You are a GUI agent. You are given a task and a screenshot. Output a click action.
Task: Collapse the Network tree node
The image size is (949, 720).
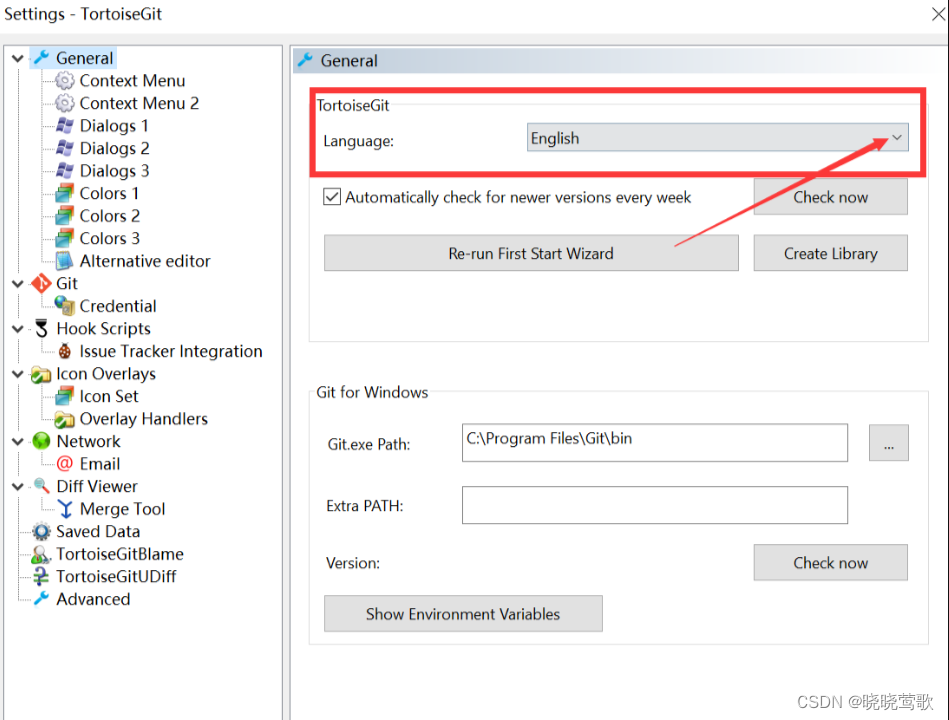tap(18, 442)
